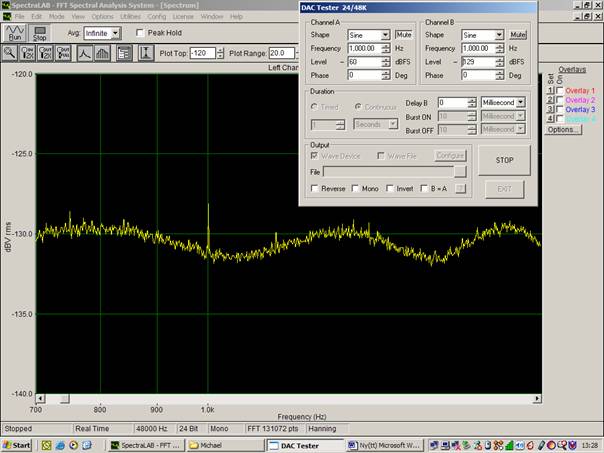Open Delay B Millisecond unit dropdown
Viewport: 604px width, 453px height.
point(520,102)
